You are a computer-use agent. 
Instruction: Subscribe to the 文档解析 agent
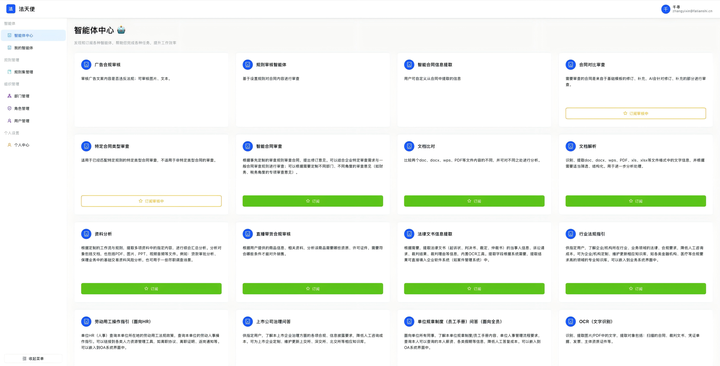[x=636, y=201]
